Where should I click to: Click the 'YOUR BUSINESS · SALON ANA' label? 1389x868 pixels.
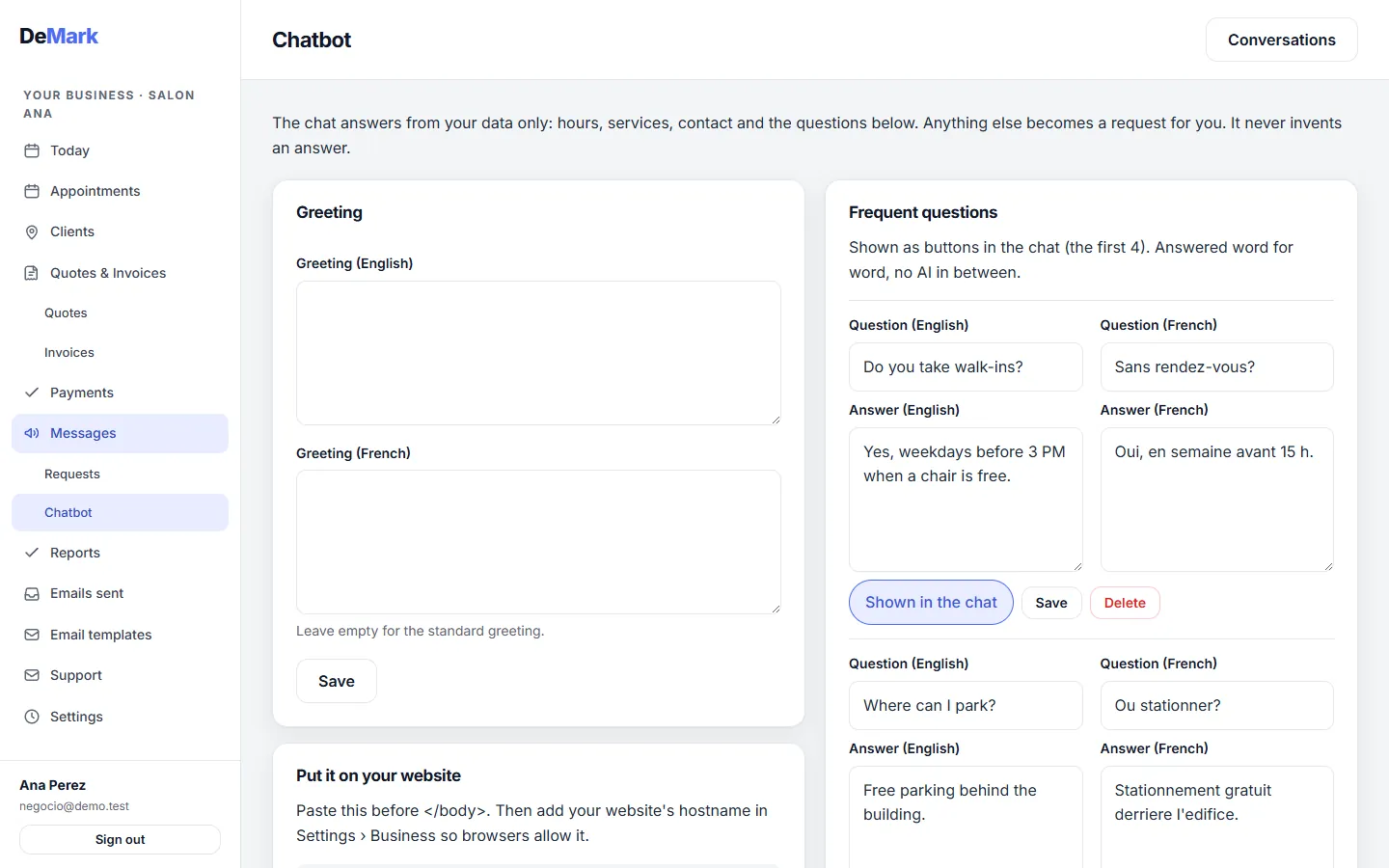pyautogui.click(x=109, y=104)
